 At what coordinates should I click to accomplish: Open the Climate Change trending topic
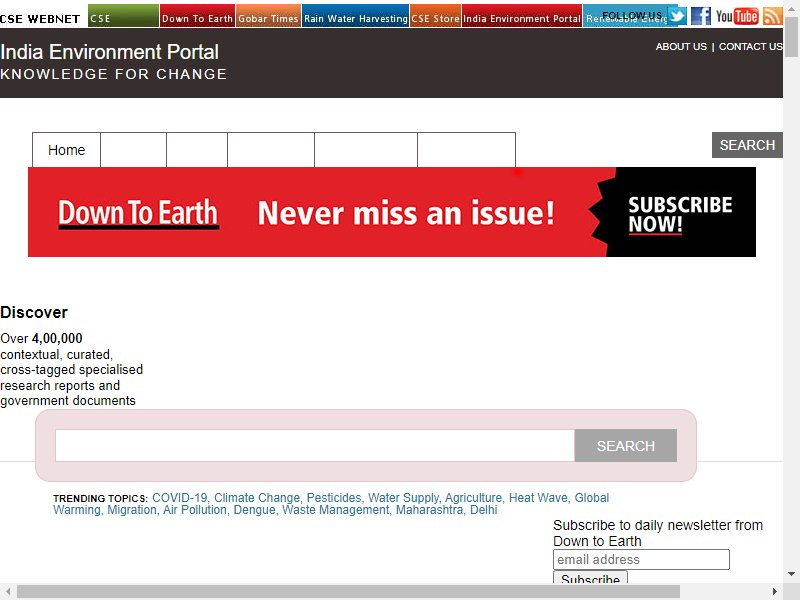257,497
